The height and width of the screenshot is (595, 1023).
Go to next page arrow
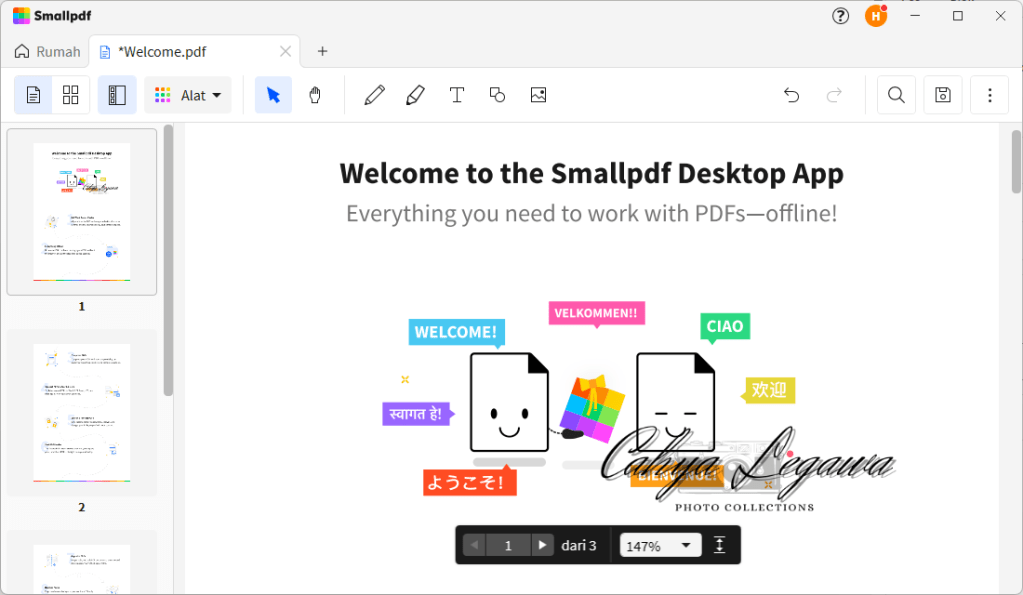point(542,545)
